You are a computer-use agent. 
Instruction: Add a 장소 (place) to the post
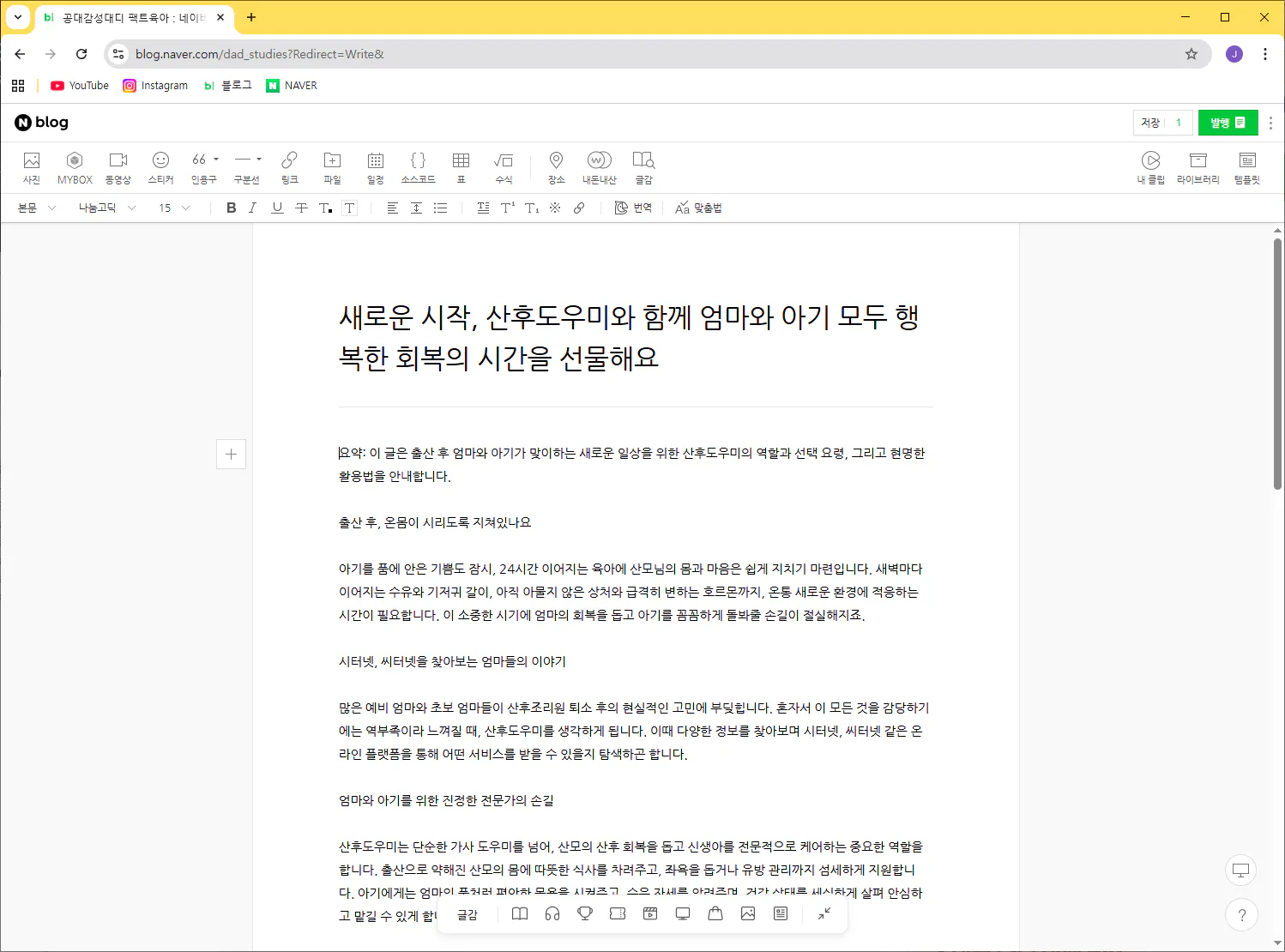point(556,167)
